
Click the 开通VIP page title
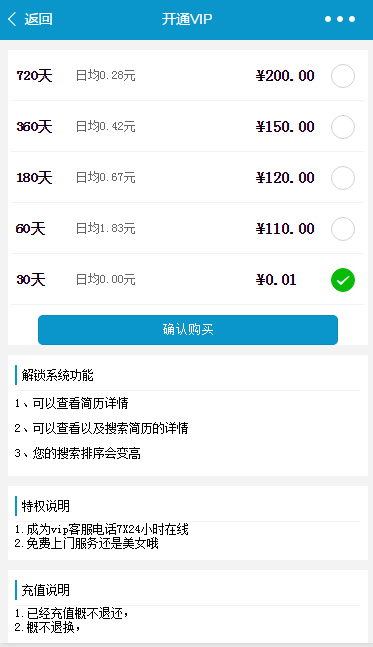(187, 19)
